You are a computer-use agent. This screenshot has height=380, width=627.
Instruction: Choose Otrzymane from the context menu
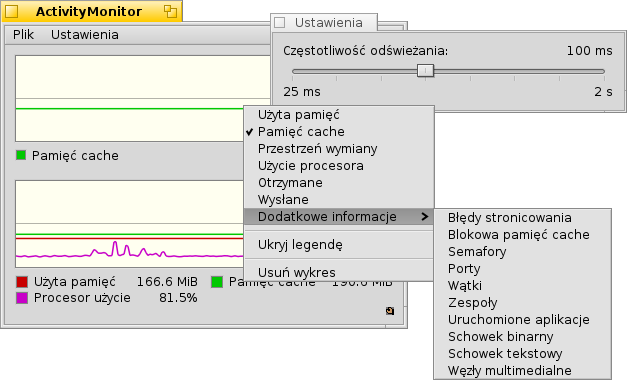pyautogui.click(x=339, y=183)
